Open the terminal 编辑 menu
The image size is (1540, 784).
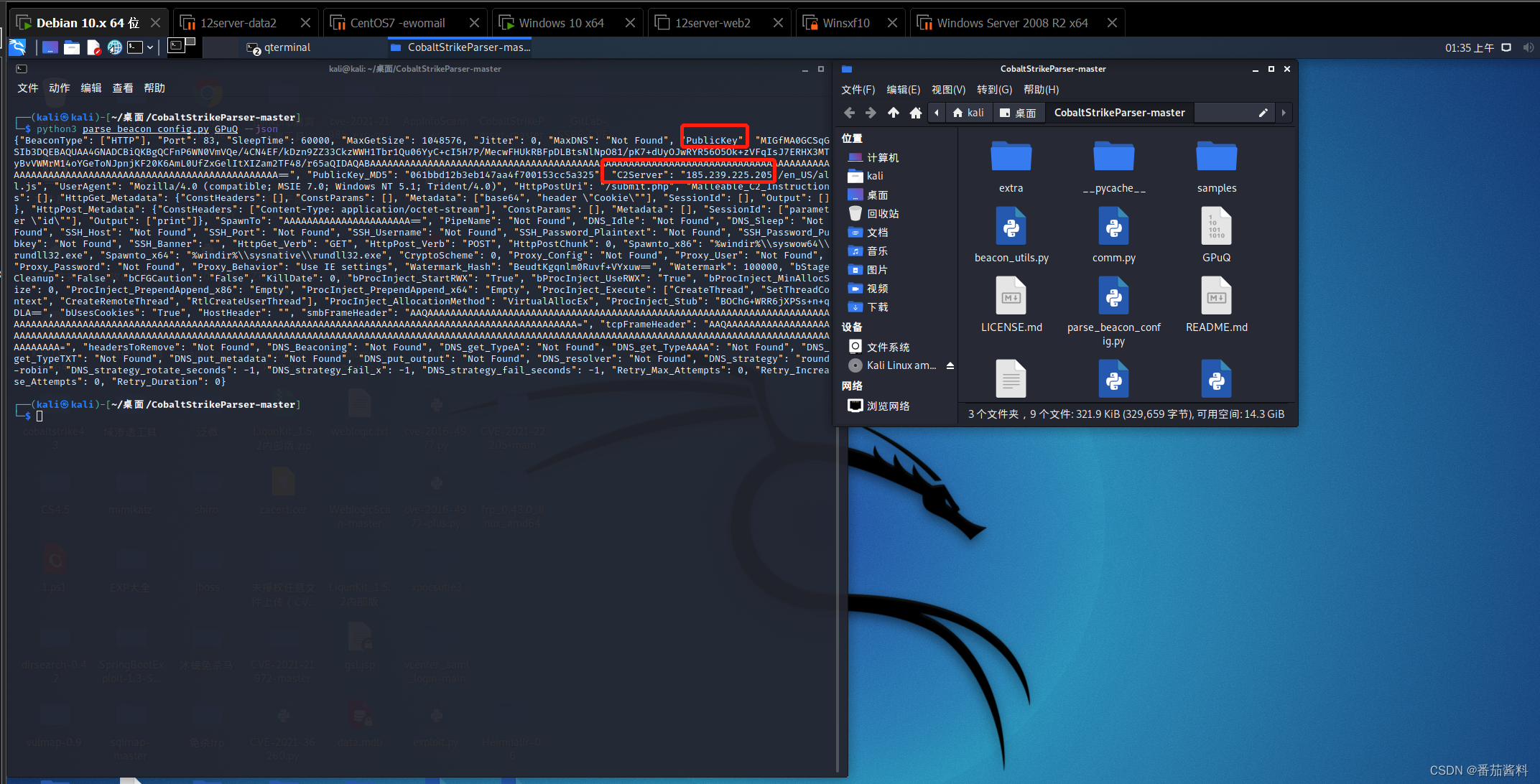(x=91, y=88)
